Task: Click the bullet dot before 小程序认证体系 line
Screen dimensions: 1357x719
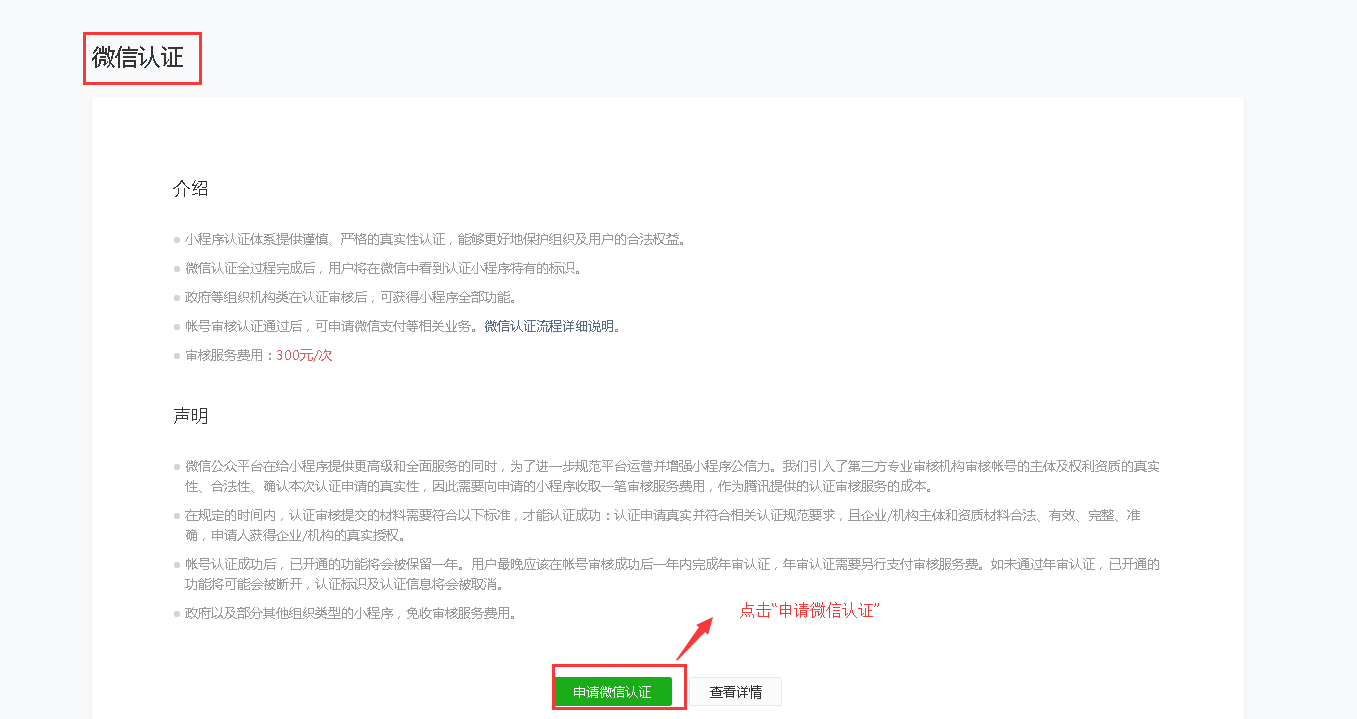Action: (x=177, y=240)
